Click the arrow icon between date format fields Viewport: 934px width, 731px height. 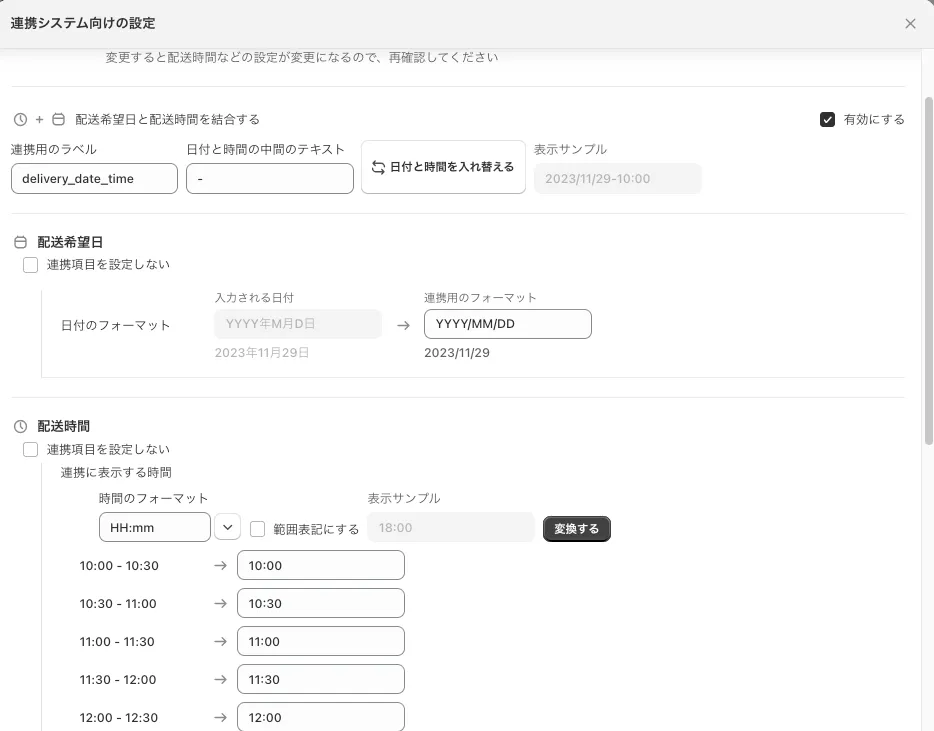[403, 325]
